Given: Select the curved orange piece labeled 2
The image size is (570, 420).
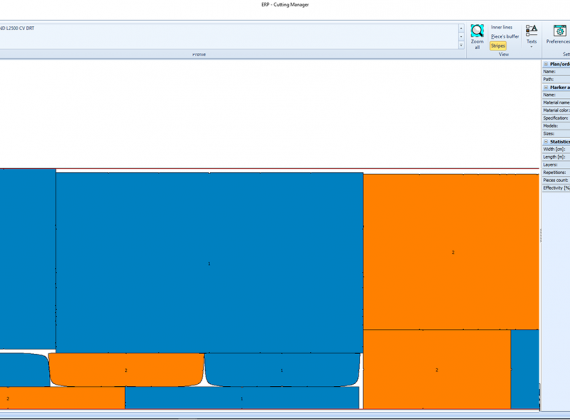Looking at the screenshot, I should 126,370.
